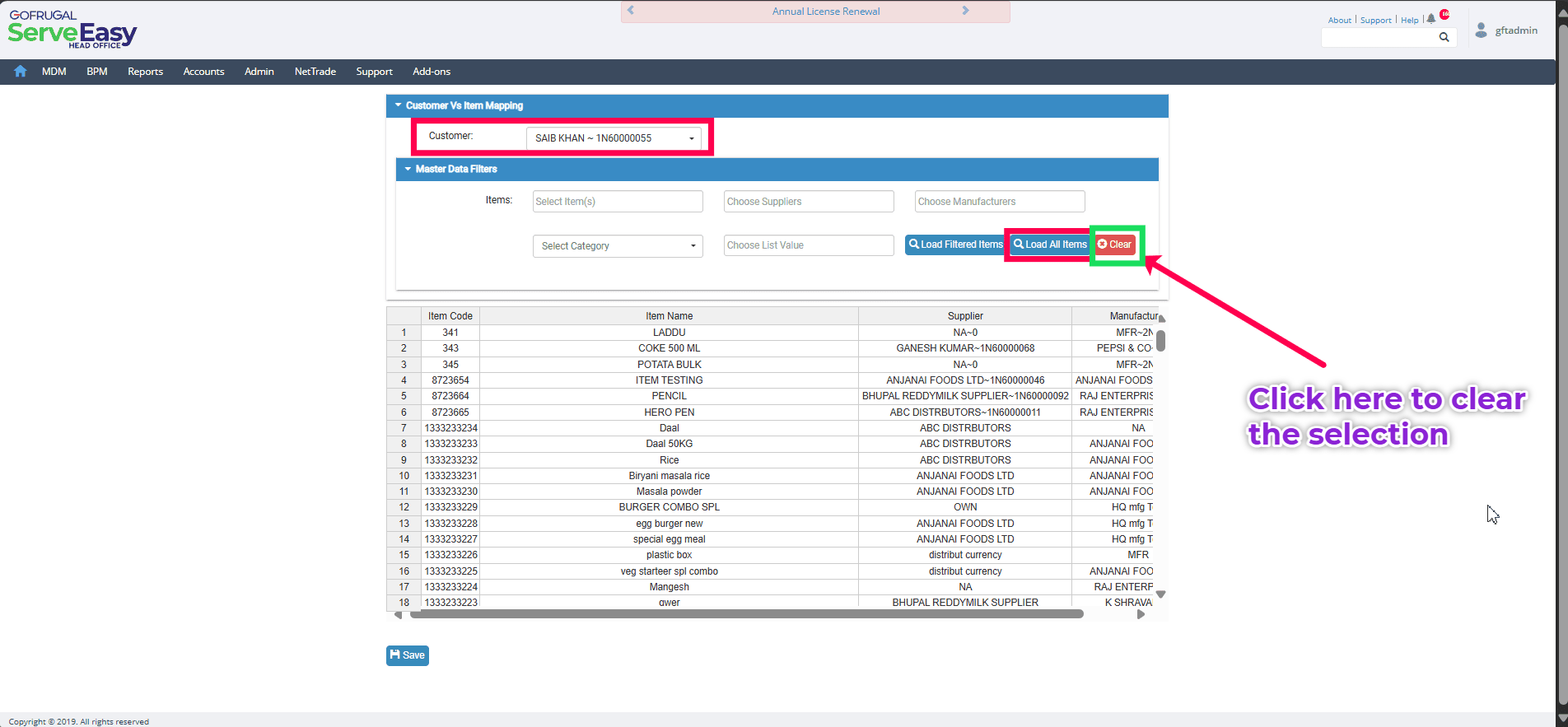Select the Biryani masala rice item

pos(669,476)
